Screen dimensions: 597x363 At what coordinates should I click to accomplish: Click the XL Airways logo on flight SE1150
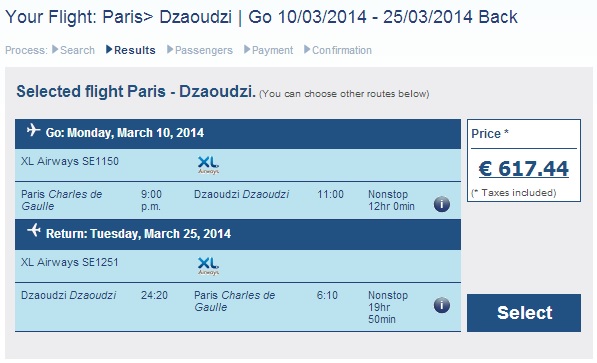(x=208, y=165)
